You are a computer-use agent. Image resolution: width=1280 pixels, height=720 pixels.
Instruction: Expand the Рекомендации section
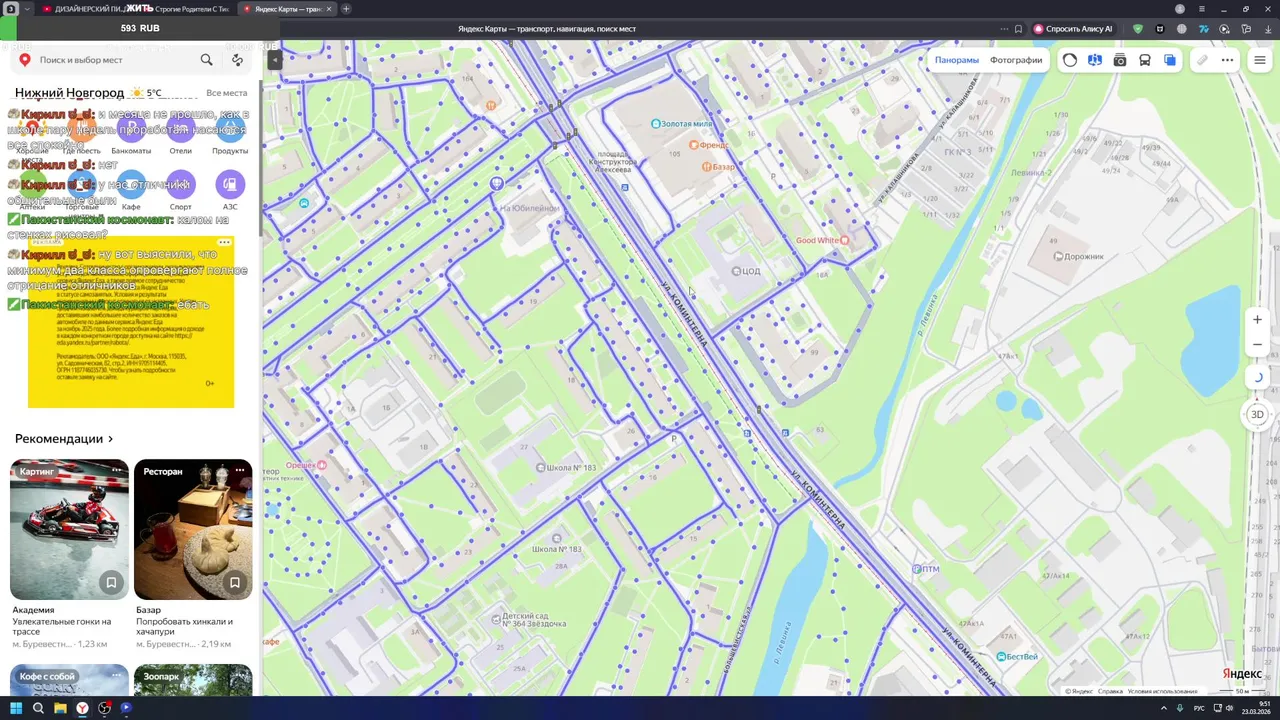pos(64,439)
